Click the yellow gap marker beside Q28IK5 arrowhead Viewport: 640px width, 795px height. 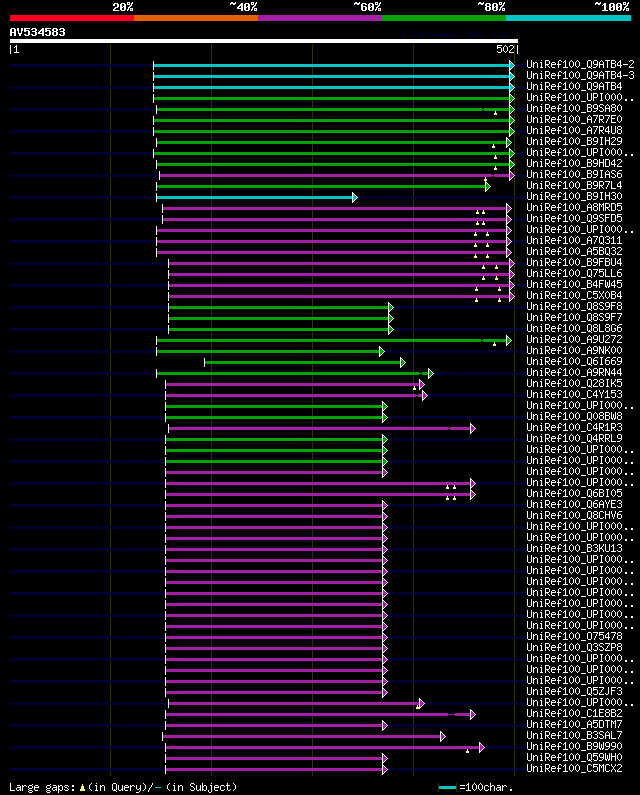point(415,388)
